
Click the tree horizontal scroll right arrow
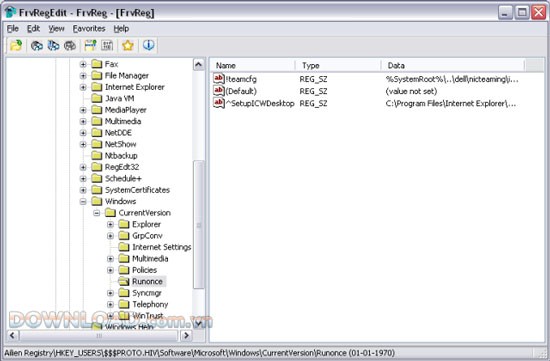pos(186,335)
